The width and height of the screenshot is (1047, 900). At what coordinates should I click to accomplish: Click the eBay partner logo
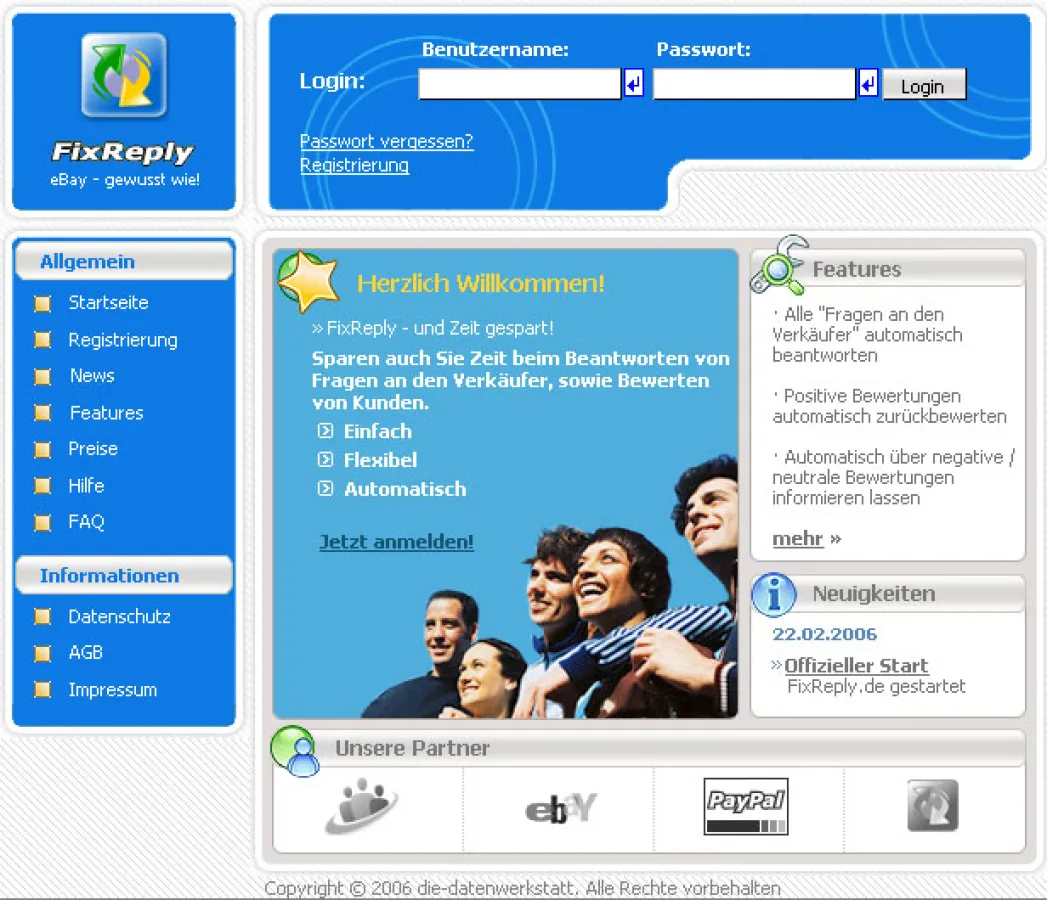point(559,805)
